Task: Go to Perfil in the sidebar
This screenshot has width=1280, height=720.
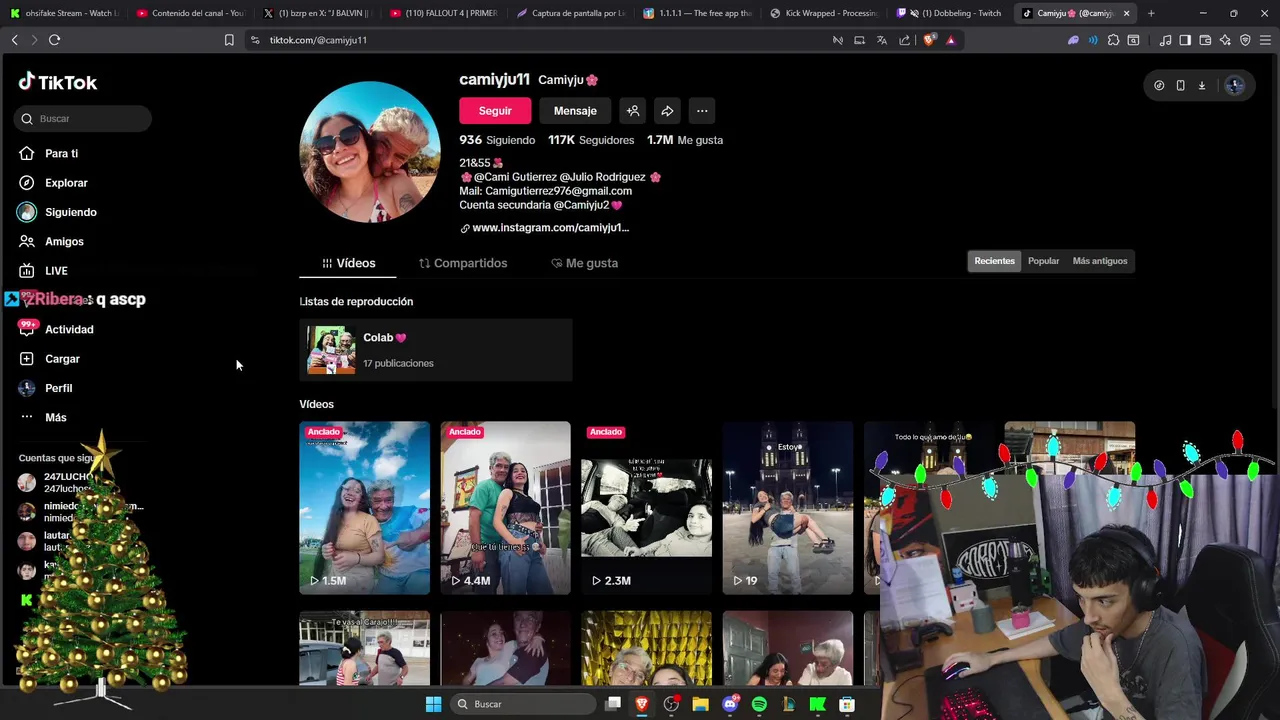Action: 45,388
